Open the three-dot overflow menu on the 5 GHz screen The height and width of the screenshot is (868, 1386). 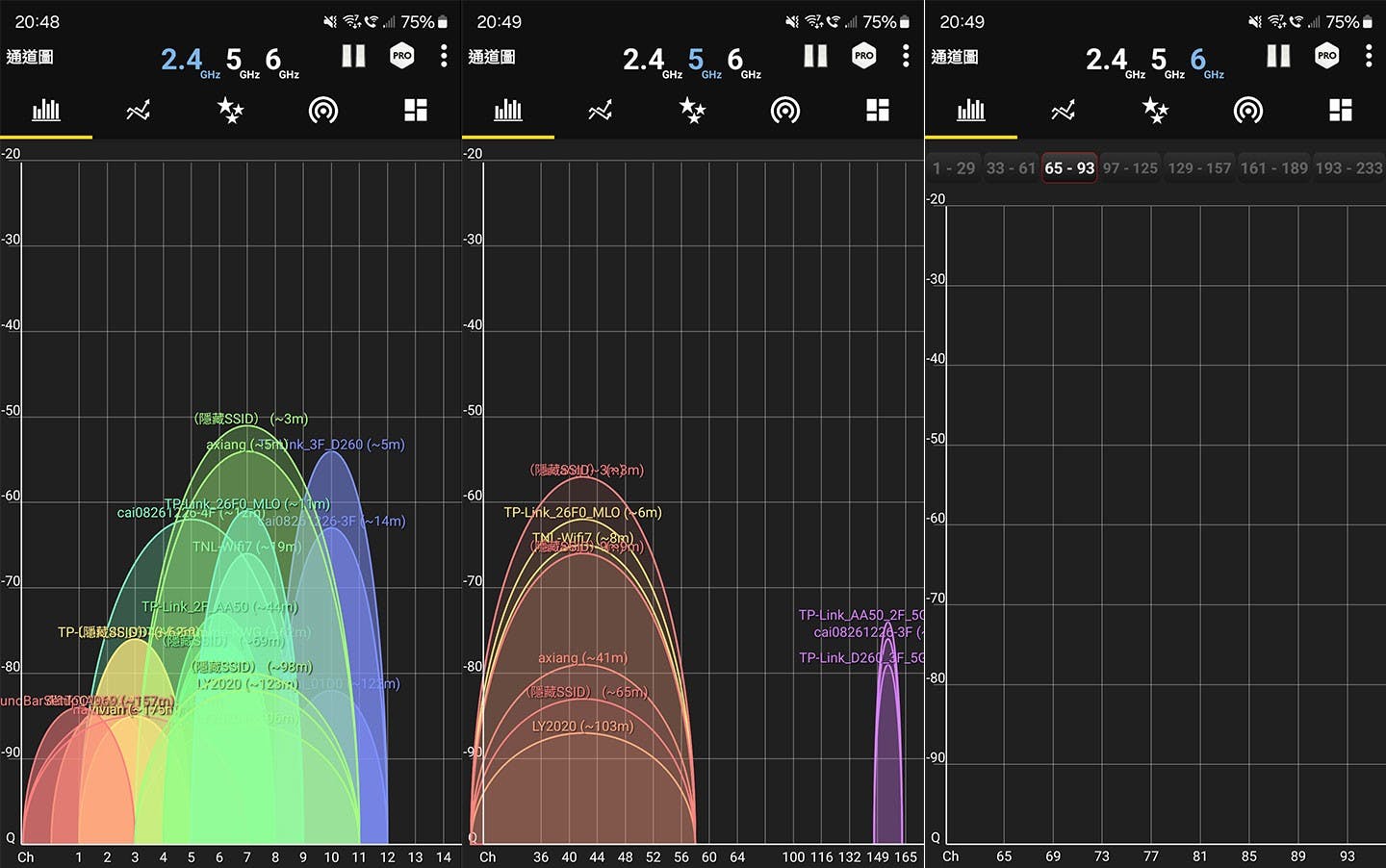(906, 56)
